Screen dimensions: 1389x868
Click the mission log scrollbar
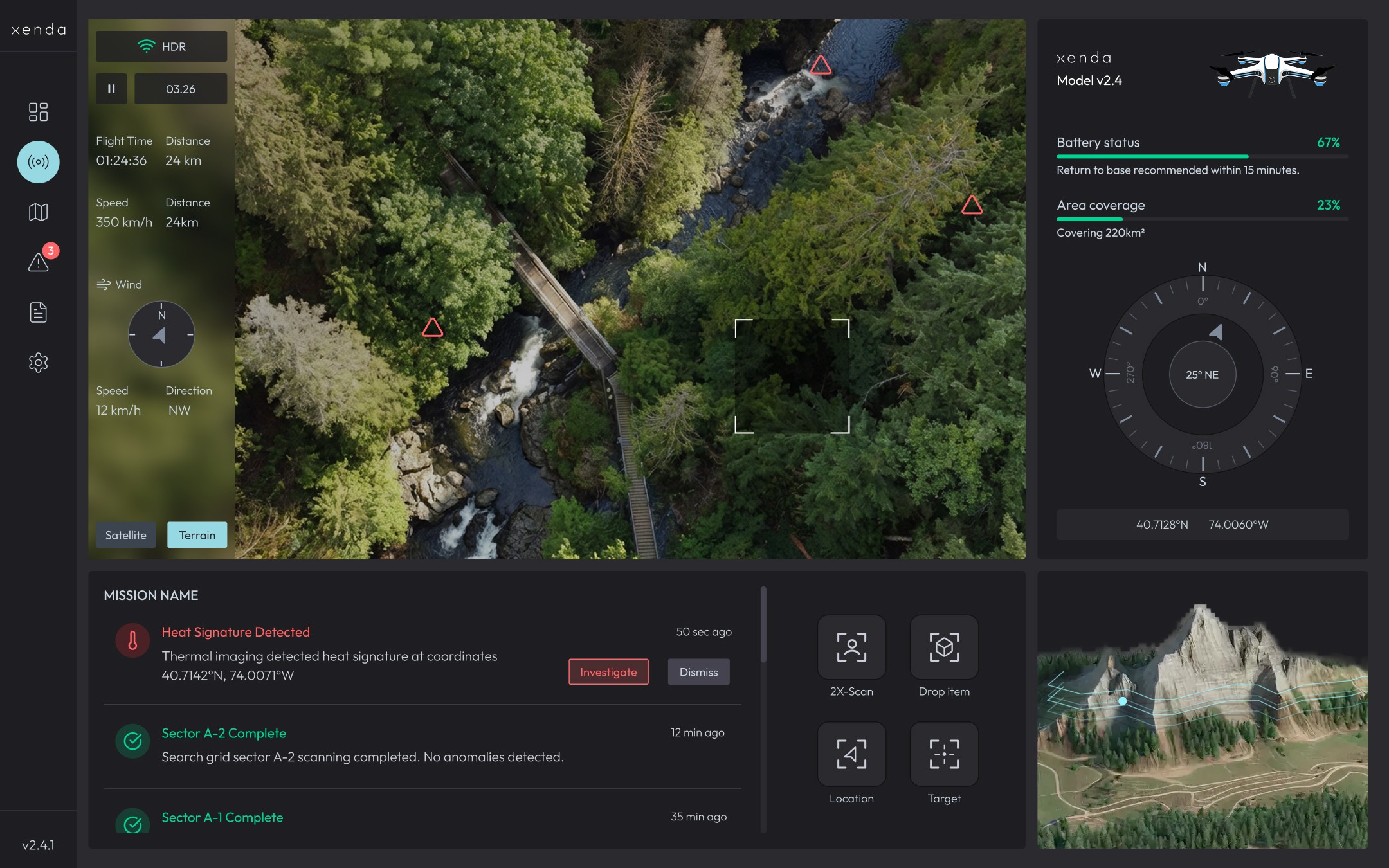(x=763, y=625)
